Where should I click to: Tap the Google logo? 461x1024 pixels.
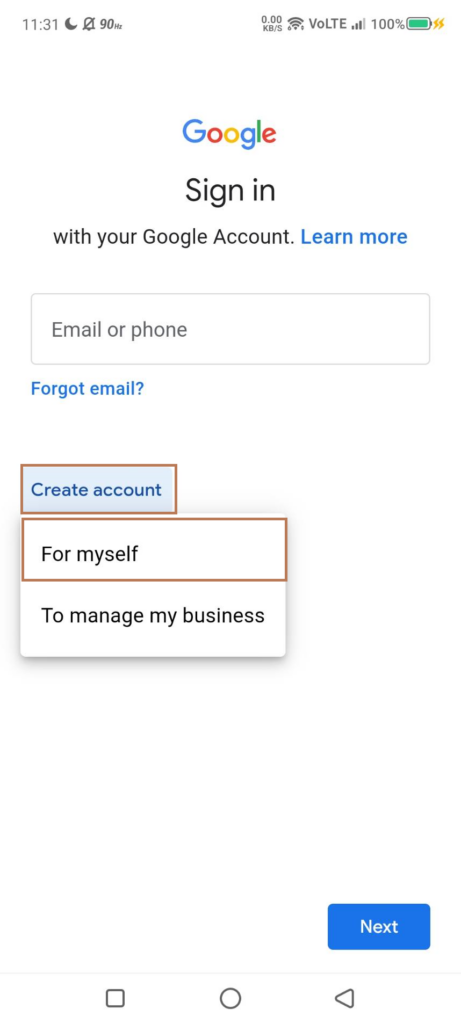coord(229,134)
